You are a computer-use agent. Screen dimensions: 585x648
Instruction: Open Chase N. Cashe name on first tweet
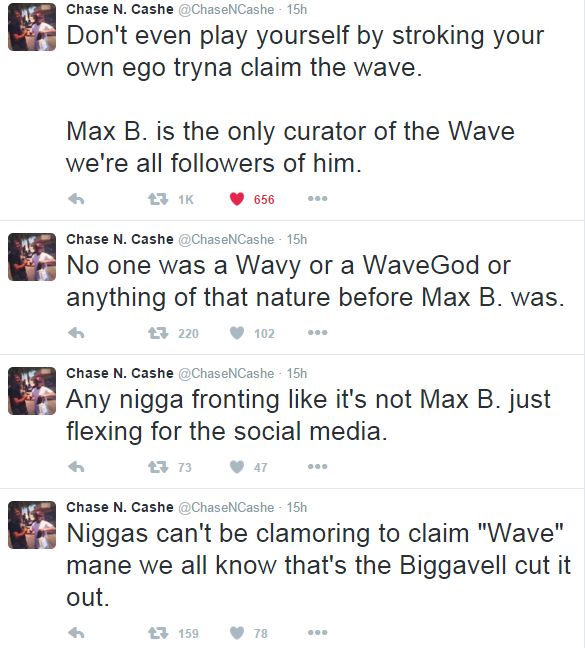(120, 9)
